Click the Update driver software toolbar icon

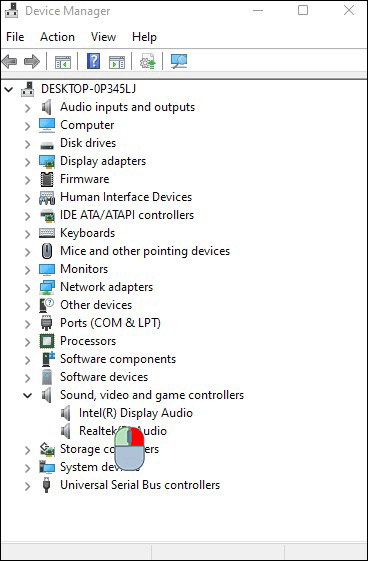147,62
